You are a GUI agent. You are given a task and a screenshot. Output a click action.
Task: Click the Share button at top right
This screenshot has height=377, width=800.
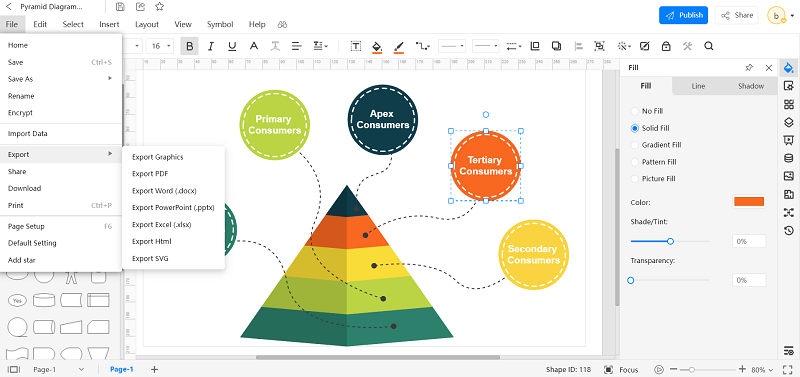coord(737,15)
